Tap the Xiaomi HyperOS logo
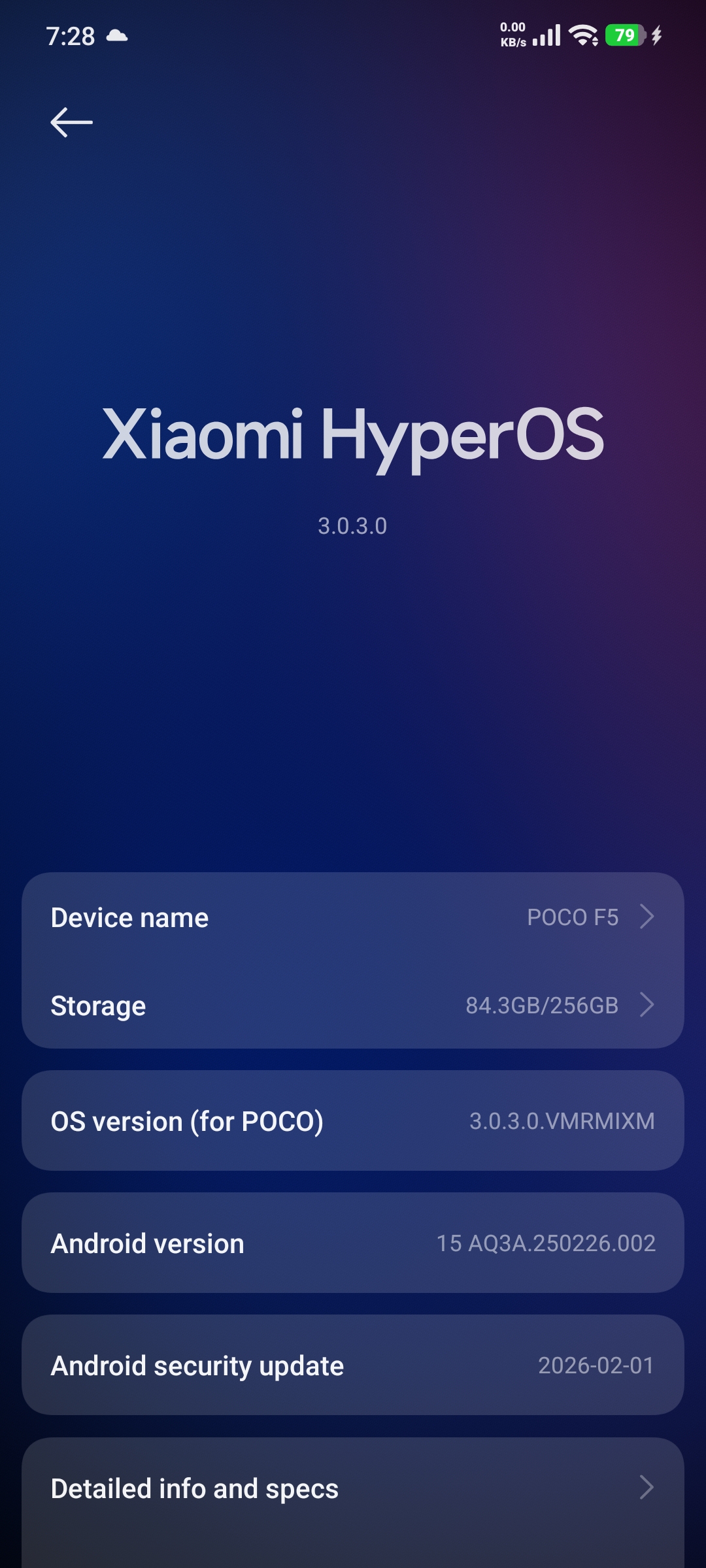Viewport: 706px width, 1568px height. pyautogui.click(x=353, y=436)
